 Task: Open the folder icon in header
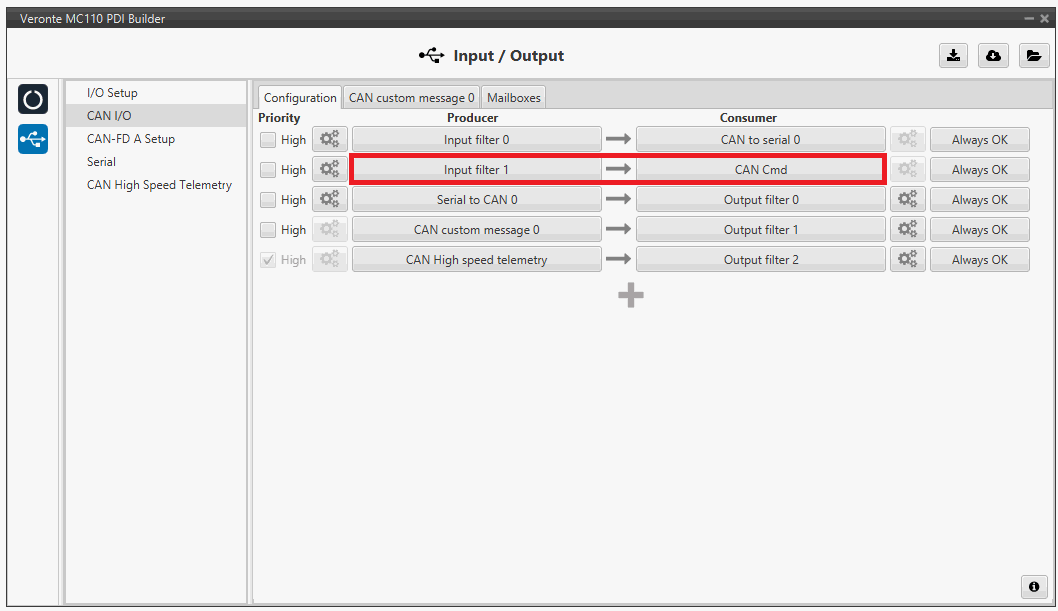coord(1033,56)
